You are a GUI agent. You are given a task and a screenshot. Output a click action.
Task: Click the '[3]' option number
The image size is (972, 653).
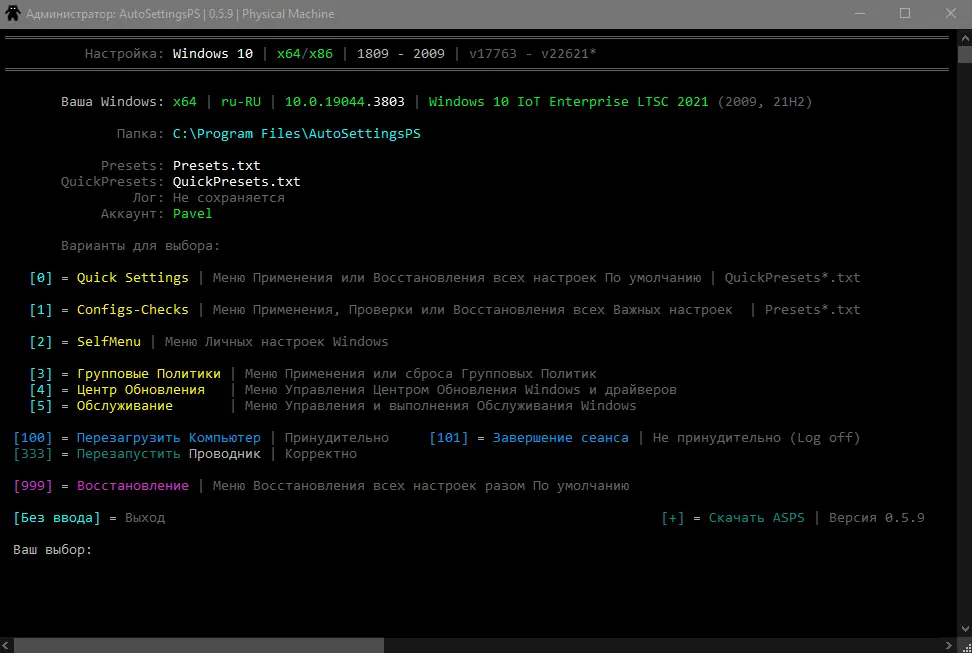tap(41, 373)
